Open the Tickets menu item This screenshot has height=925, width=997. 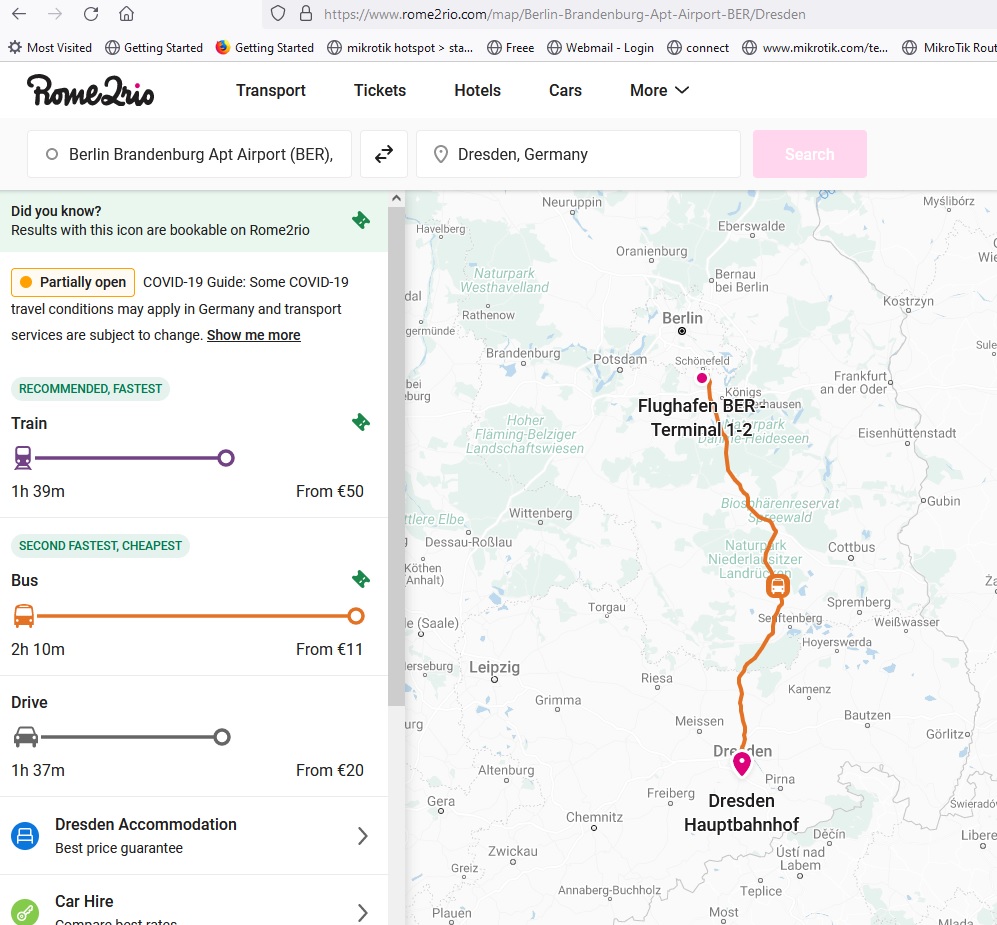coord(380,90)
